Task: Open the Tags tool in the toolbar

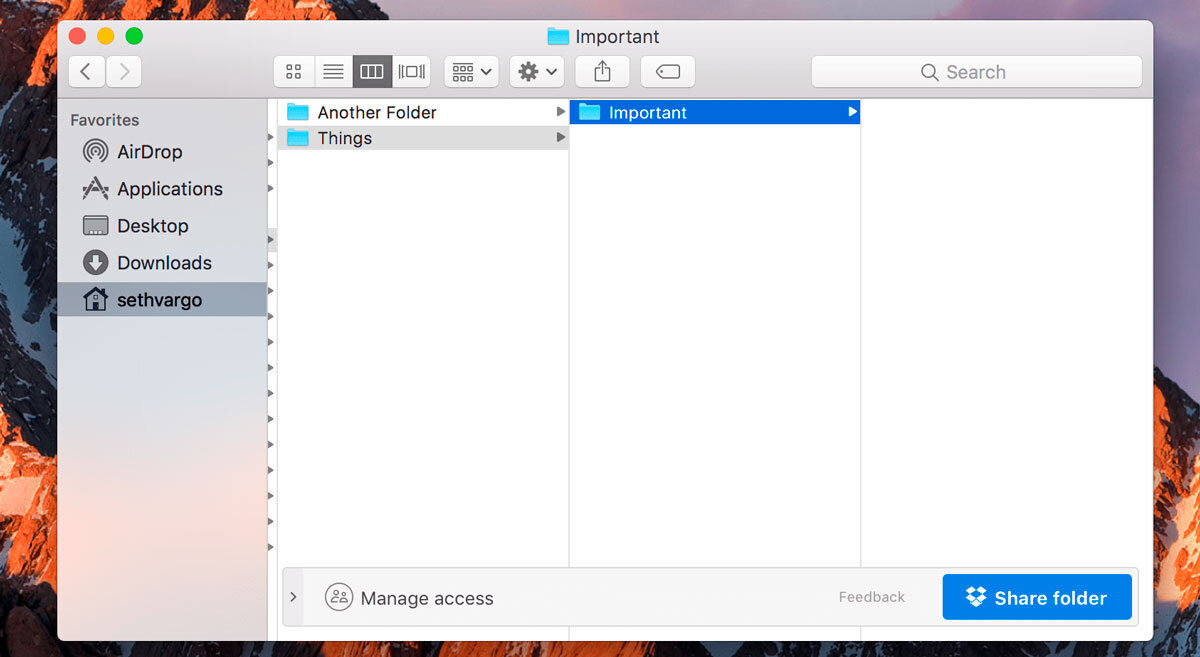Action: click(x=667, y=71)
